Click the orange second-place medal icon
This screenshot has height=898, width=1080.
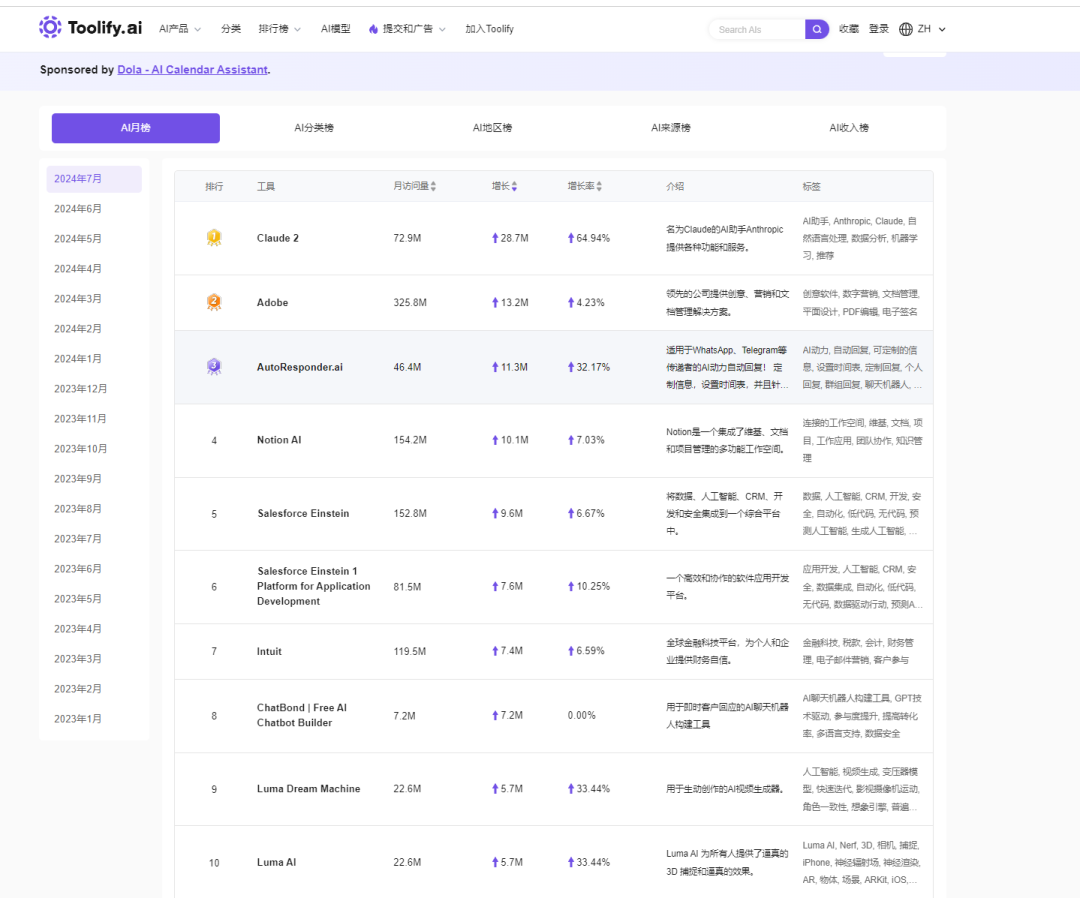tap(213, 302)
